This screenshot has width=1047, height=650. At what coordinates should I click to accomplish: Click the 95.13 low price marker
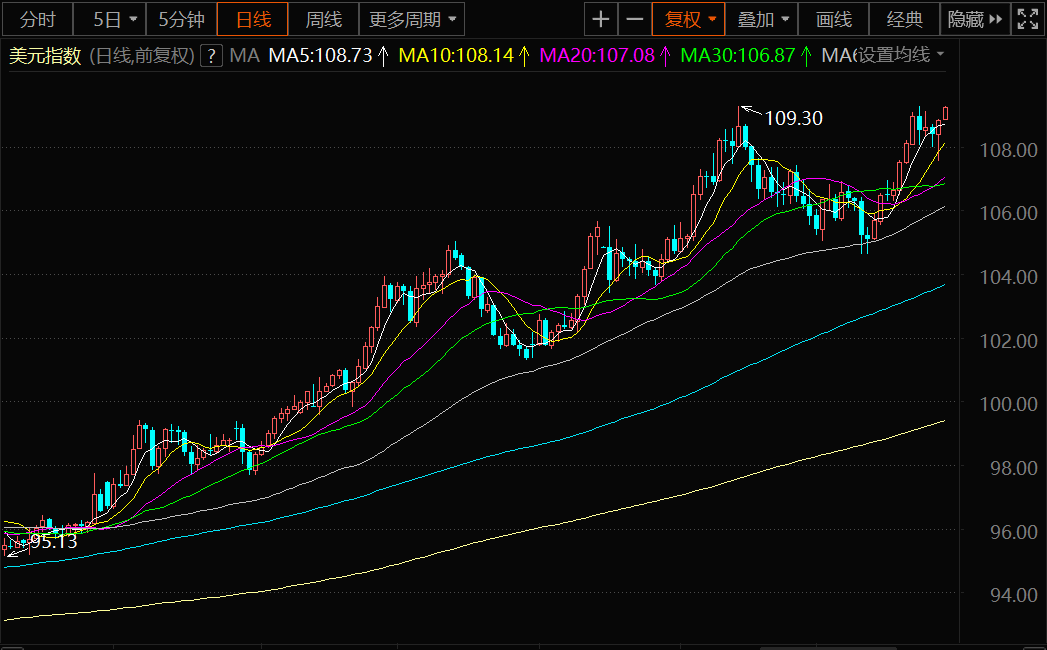pyautogui.click(x=53, y=541)
